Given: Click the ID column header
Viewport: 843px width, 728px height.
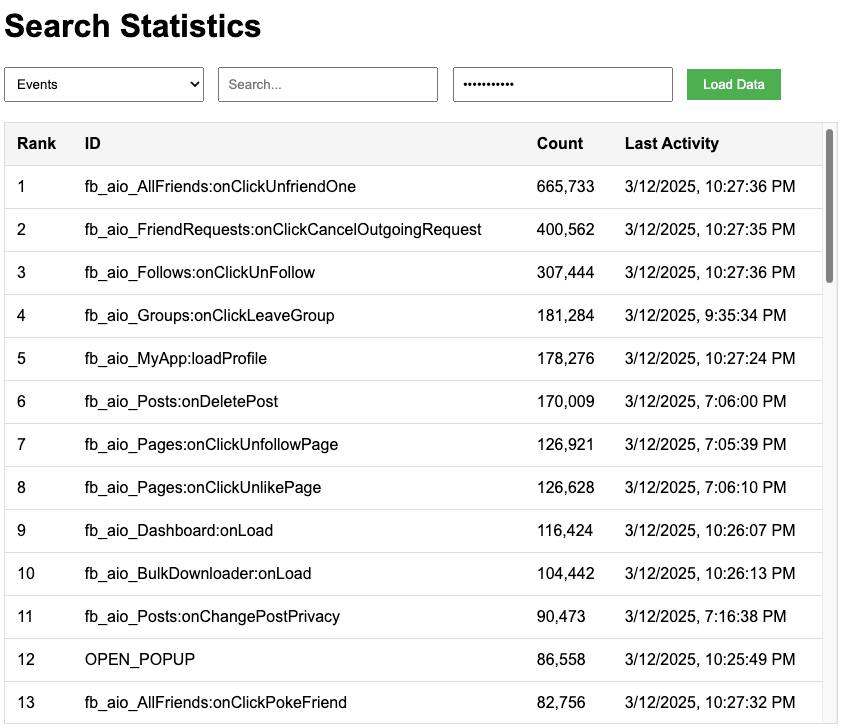Looking at the screenshot, I should pos(92,144).
